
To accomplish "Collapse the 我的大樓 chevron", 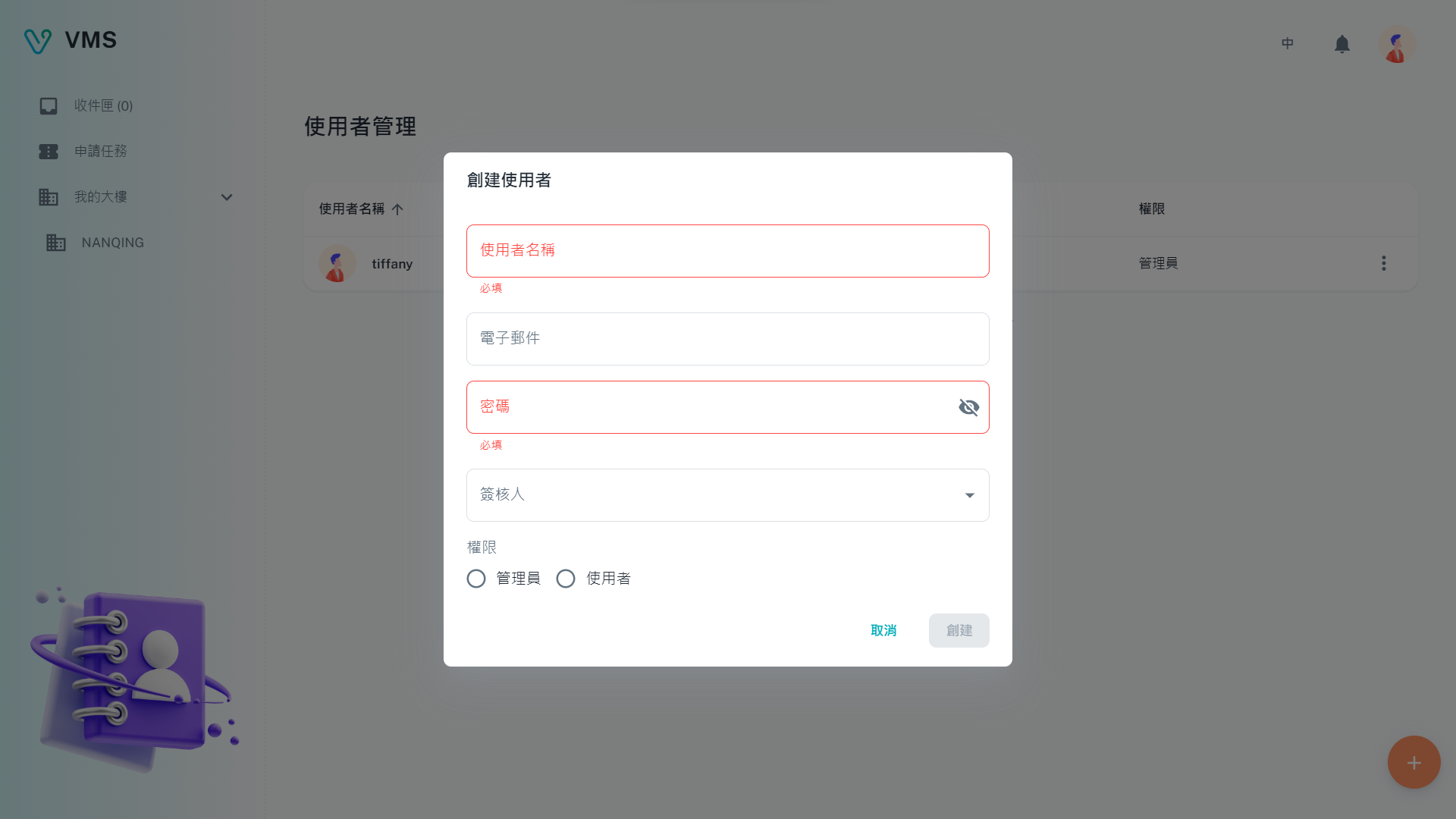I will pos(226,197).
